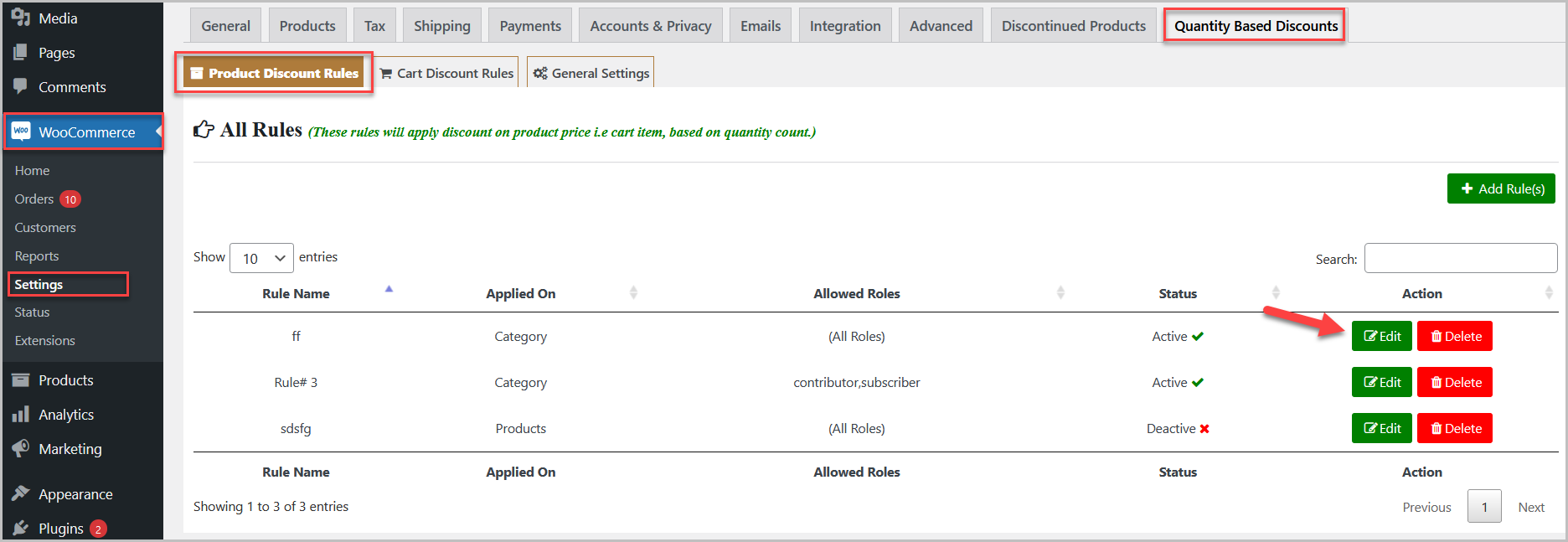Click the WooCommerce logo icon
The height and width of the screenshot is (542, 1568).
tap(22, 132)
